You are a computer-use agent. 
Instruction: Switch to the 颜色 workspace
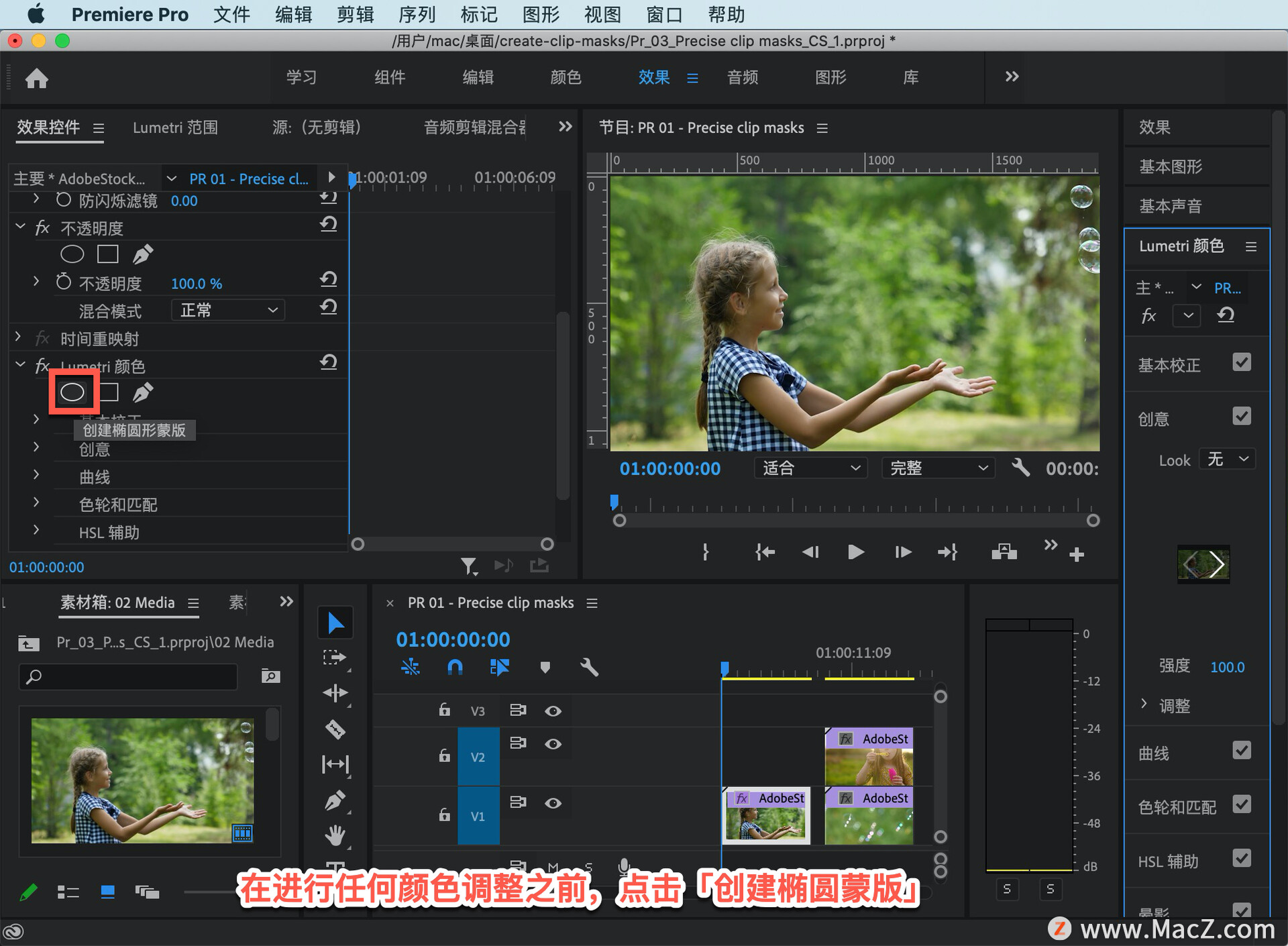tap(566, 77)
